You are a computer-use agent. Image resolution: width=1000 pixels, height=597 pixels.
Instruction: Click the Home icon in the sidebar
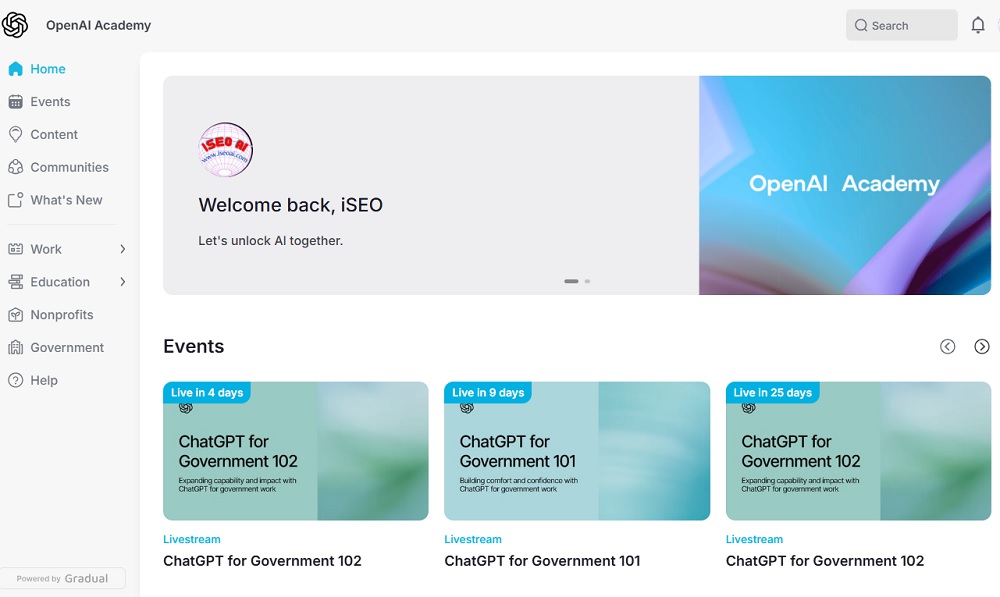pyautogui.click(x=14, y=68)
